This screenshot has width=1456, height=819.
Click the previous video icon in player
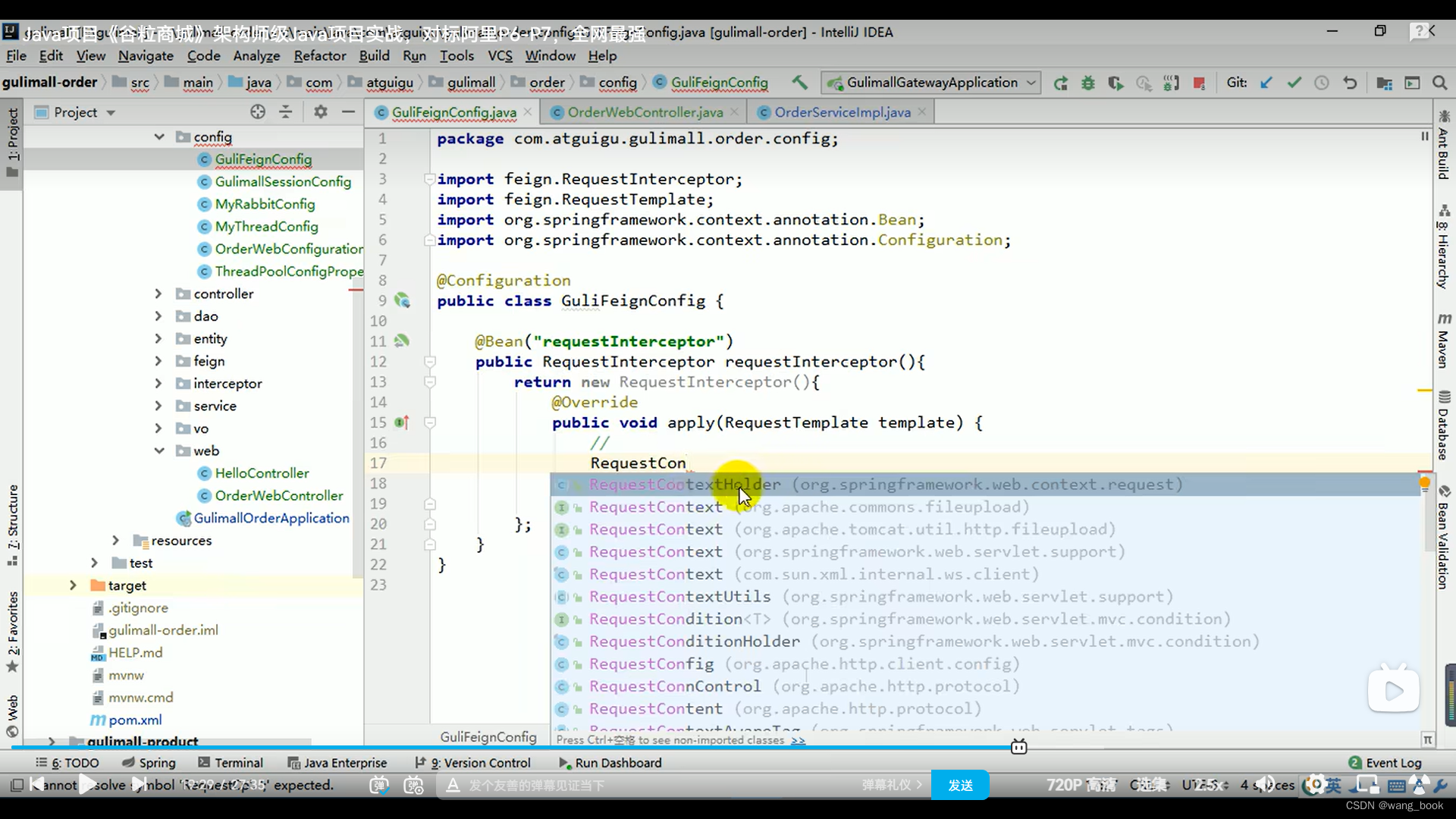click(x=37, y=785)
